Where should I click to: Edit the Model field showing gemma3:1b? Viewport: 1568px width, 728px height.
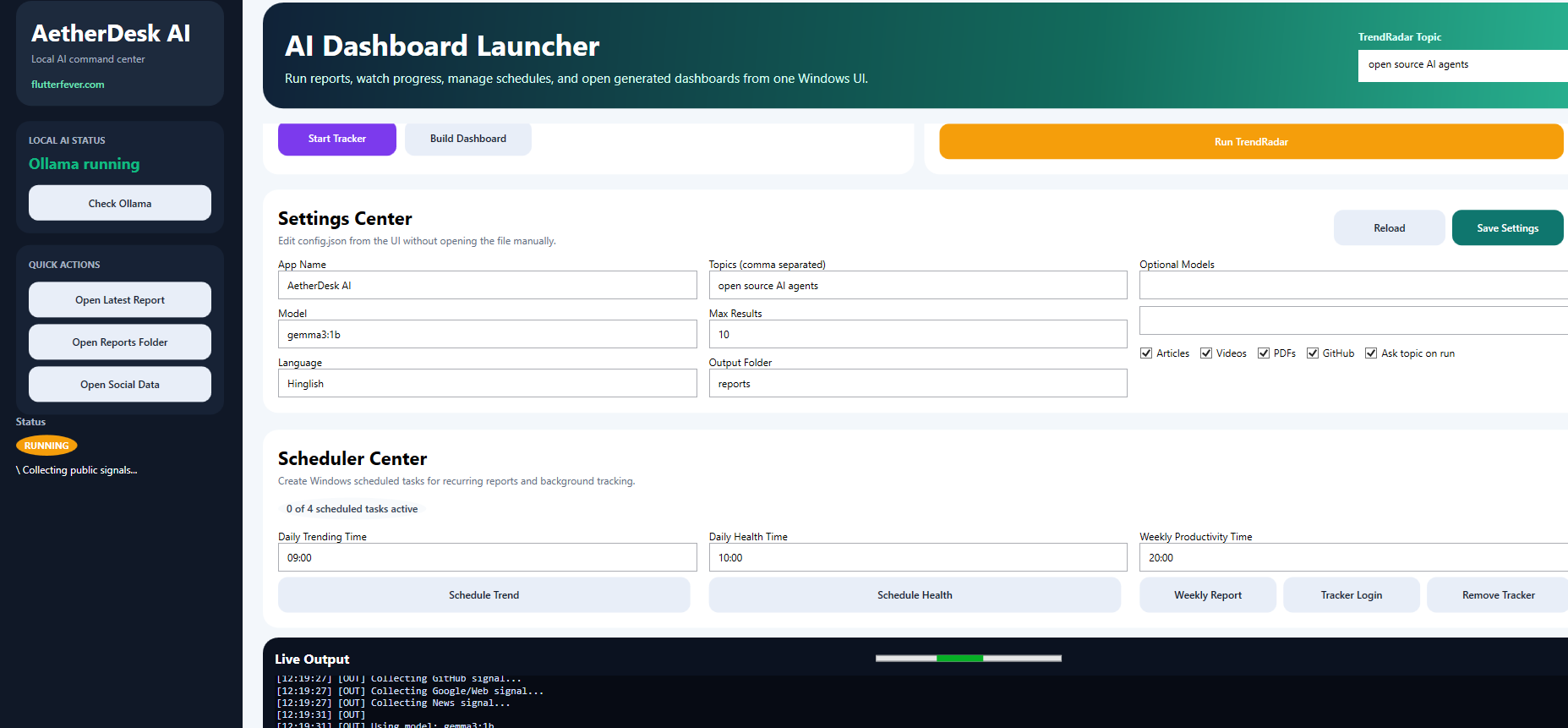pos(487,334)
